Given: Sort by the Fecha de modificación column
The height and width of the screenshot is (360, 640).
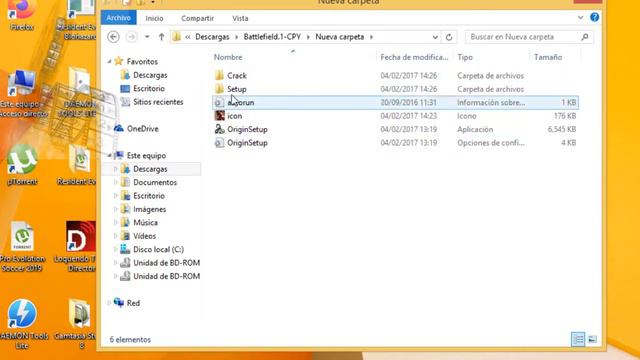Looking at the screenshot, I should (x=414, y=57).
